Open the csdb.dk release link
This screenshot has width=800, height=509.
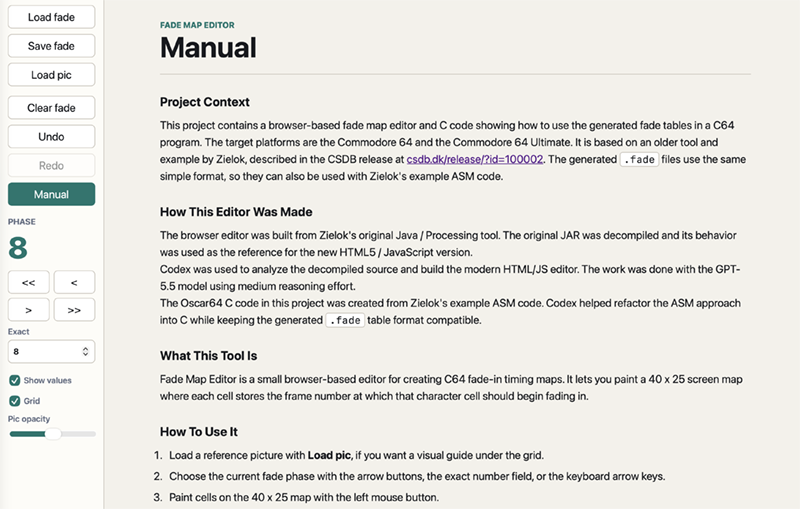click(474, 159)
